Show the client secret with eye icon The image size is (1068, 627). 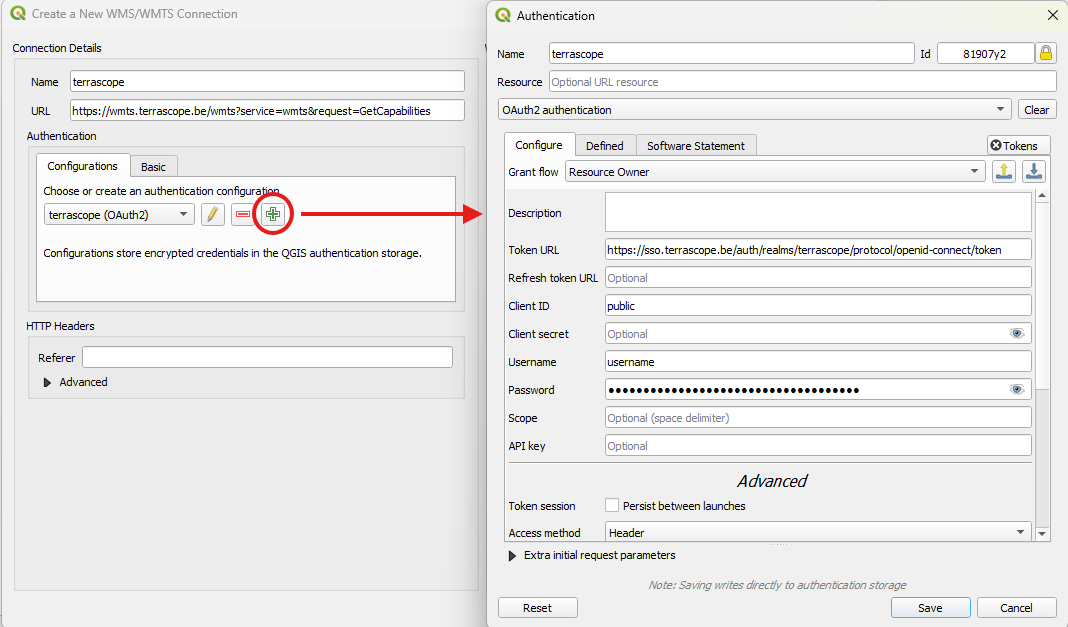(x=1017, y=334)
